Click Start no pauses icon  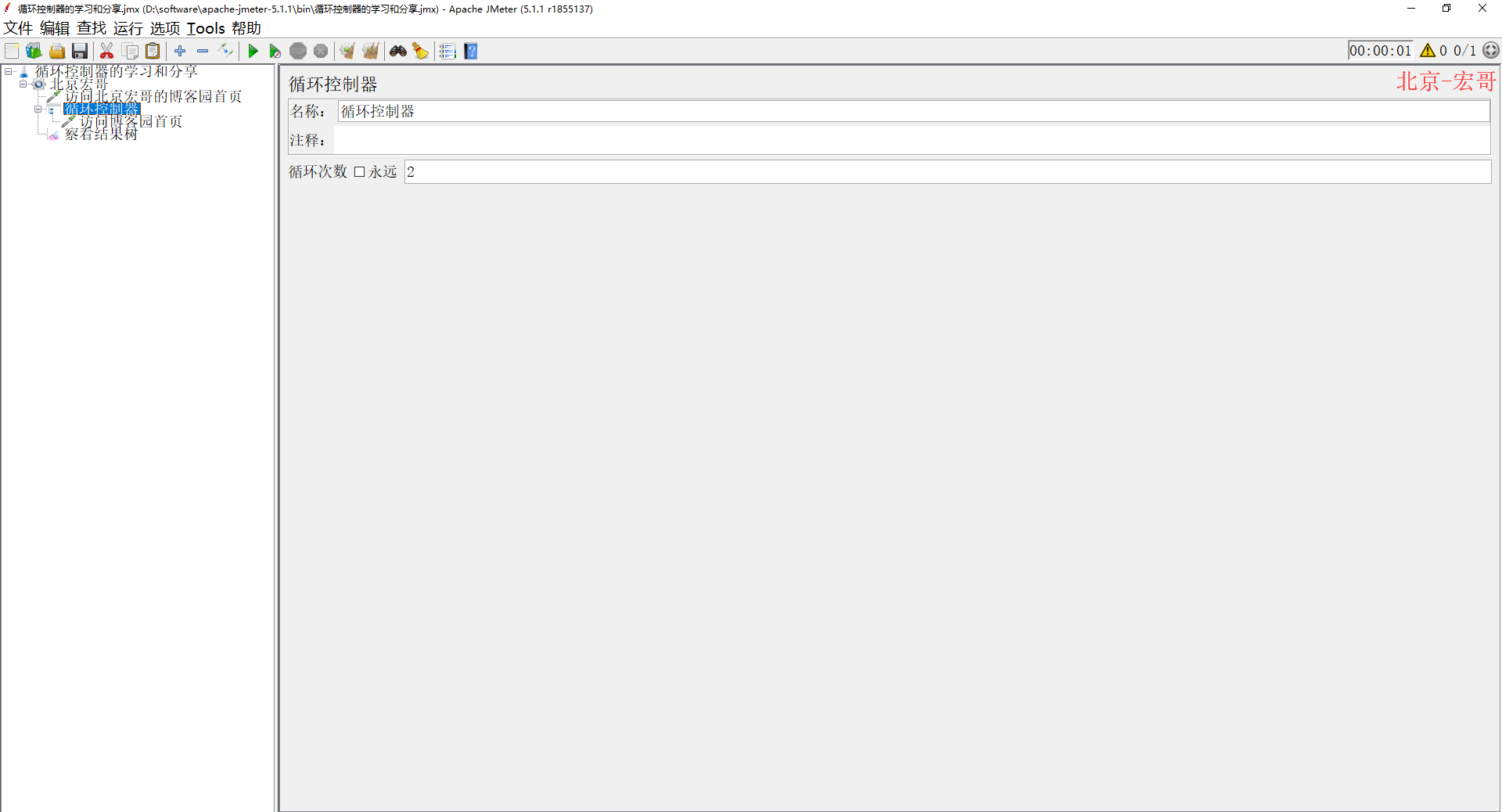(x=275, y=51)
